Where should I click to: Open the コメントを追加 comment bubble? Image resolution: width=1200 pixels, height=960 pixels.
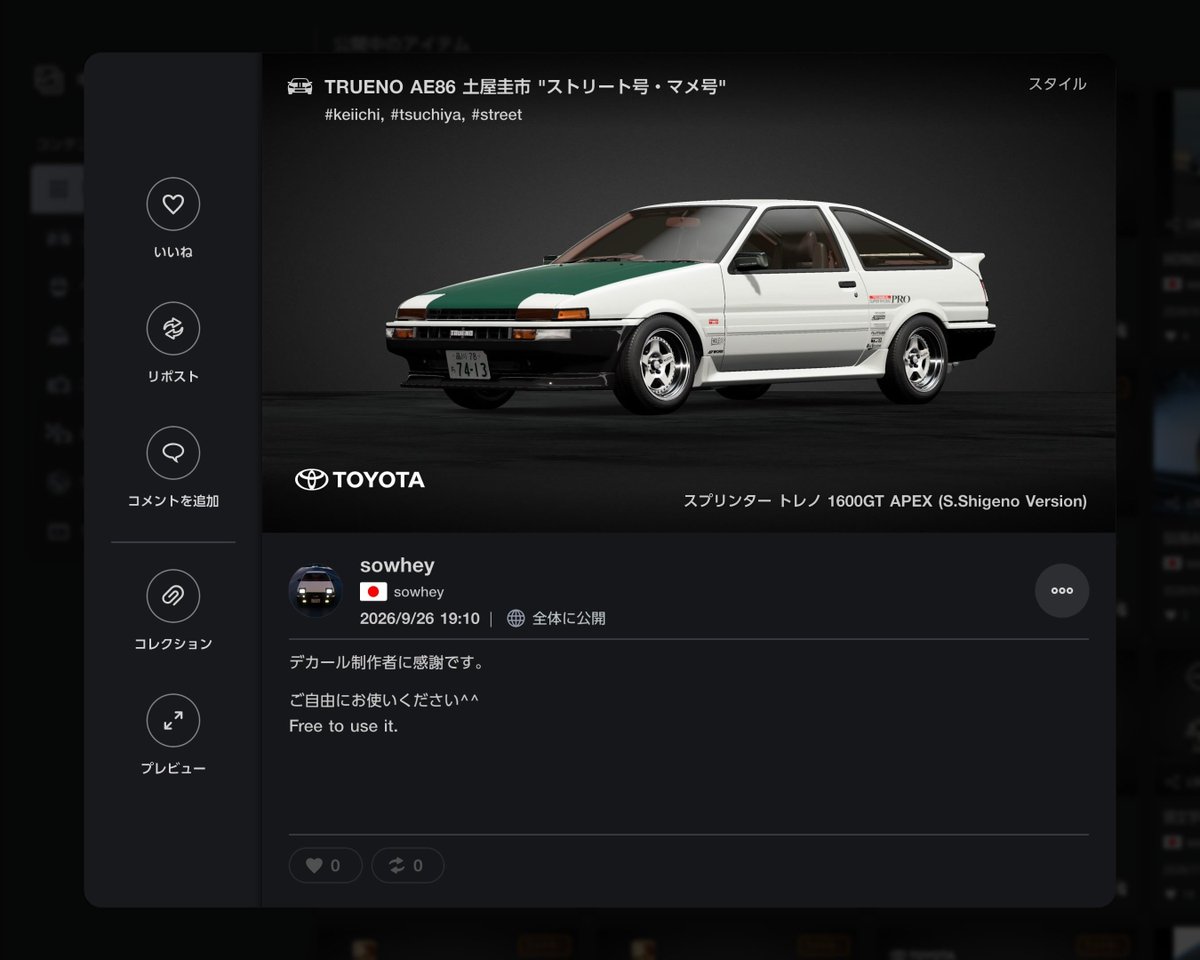coord(173,453)
